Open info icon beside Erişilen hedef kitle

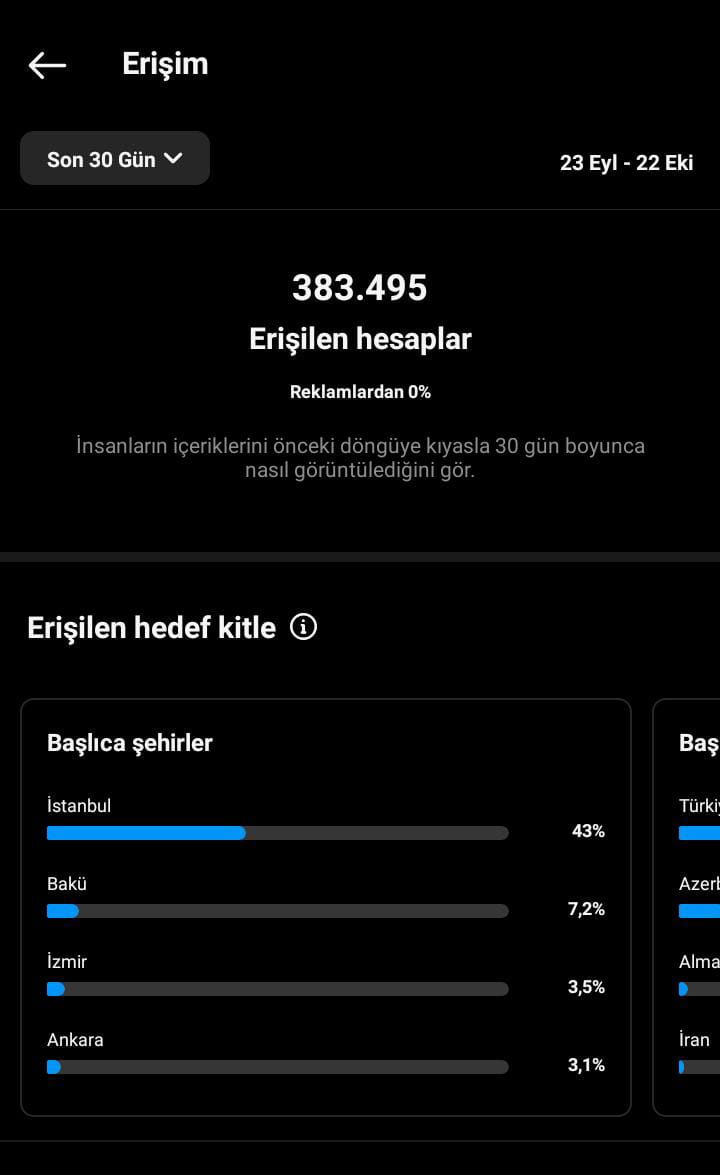pos(303,626)
